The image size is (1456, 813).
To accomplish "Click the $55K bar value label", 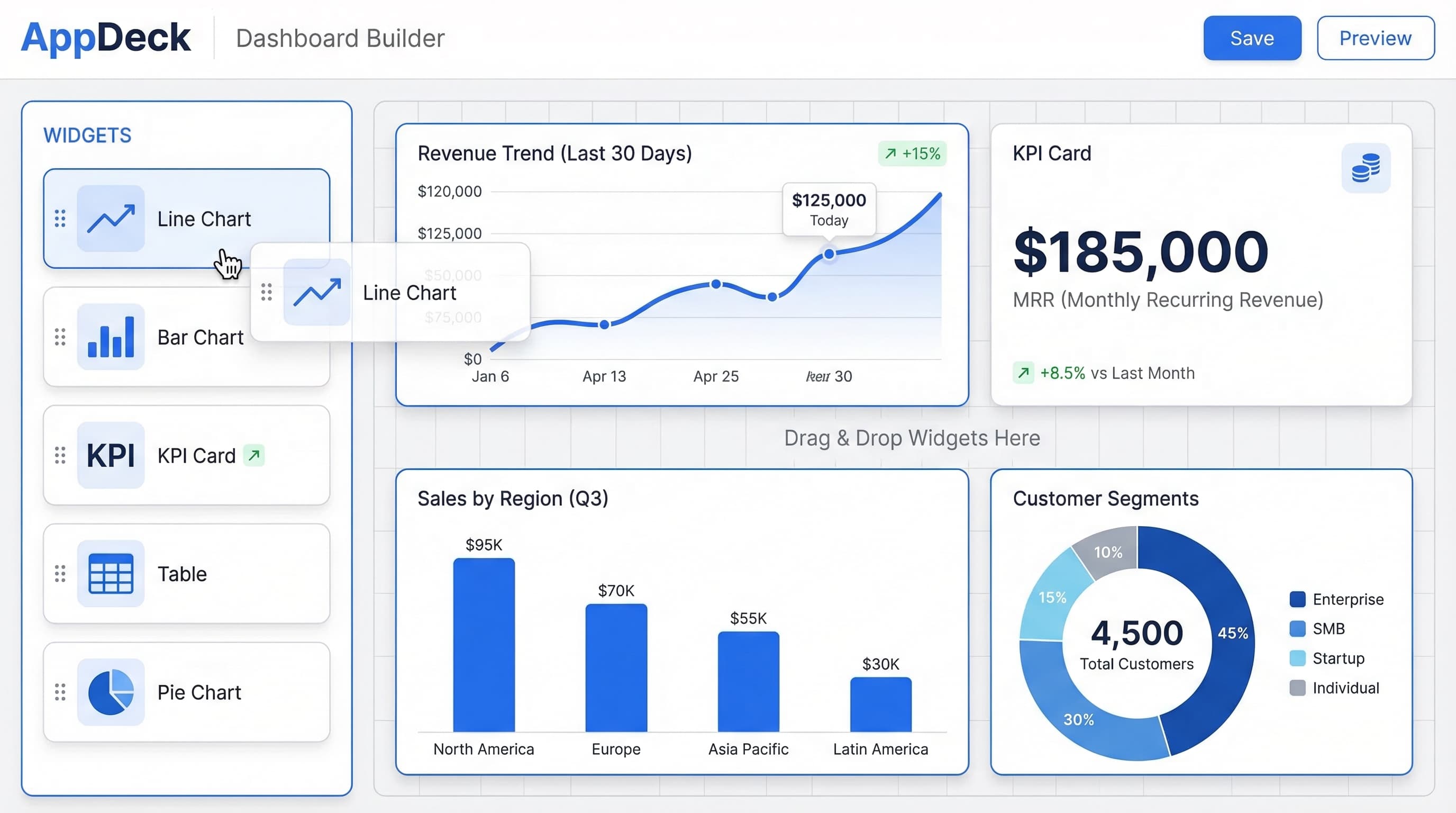I will pos(748,619).
